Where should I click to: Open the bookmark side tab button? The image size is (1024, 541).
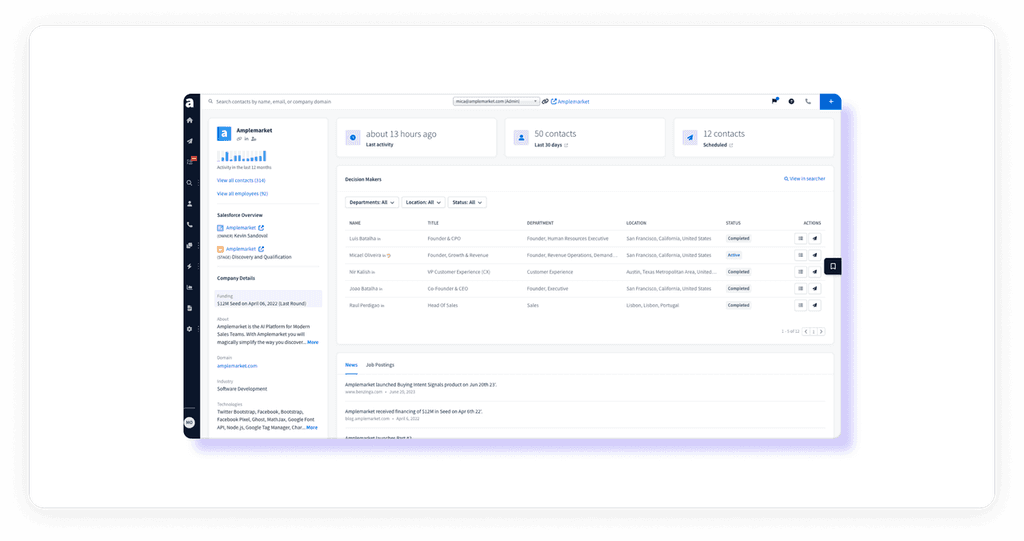(833, 267)
